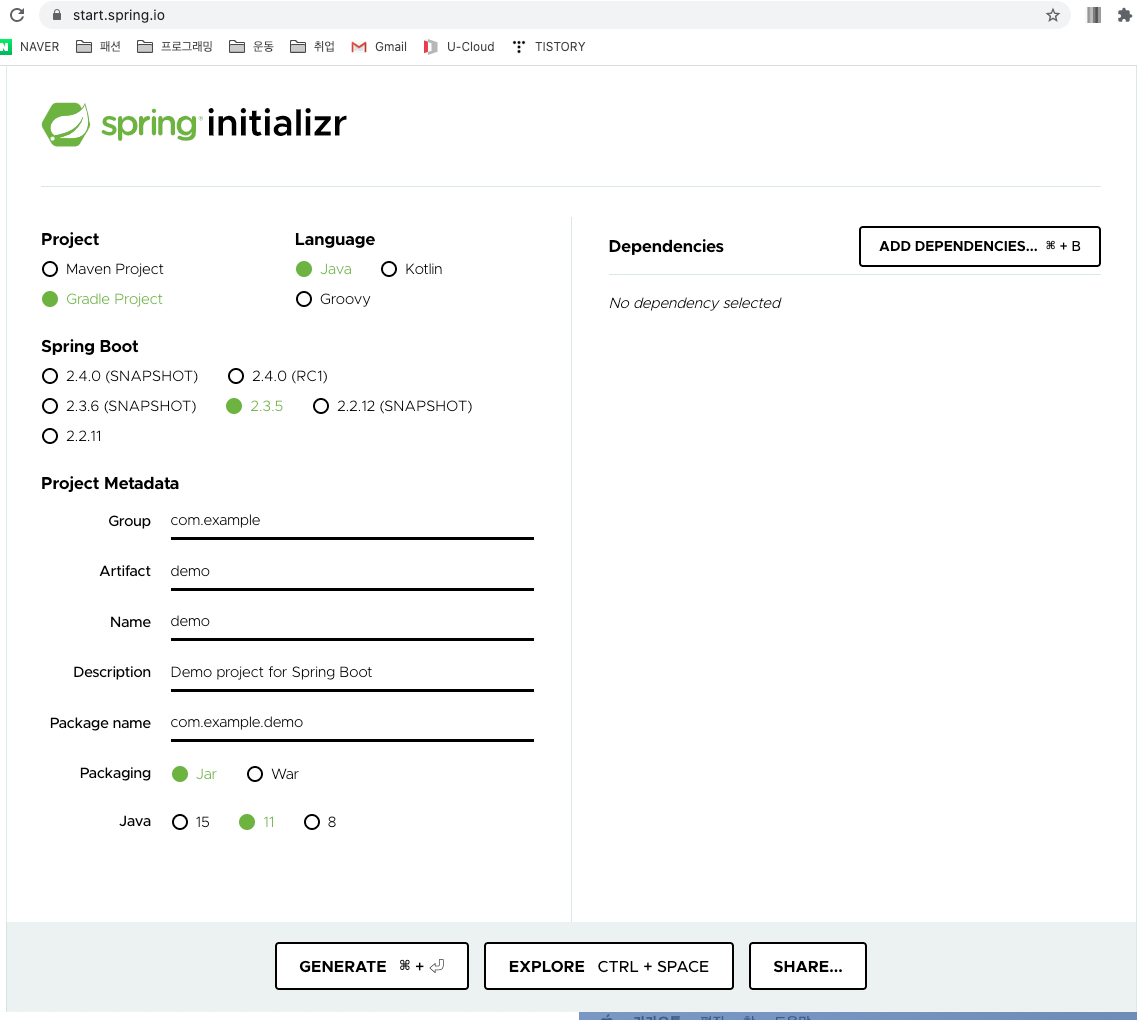The width and height of the screenshot is (1137, 1020).
Task: Open the TISTORY bookmark
Action: click(549, 46)
